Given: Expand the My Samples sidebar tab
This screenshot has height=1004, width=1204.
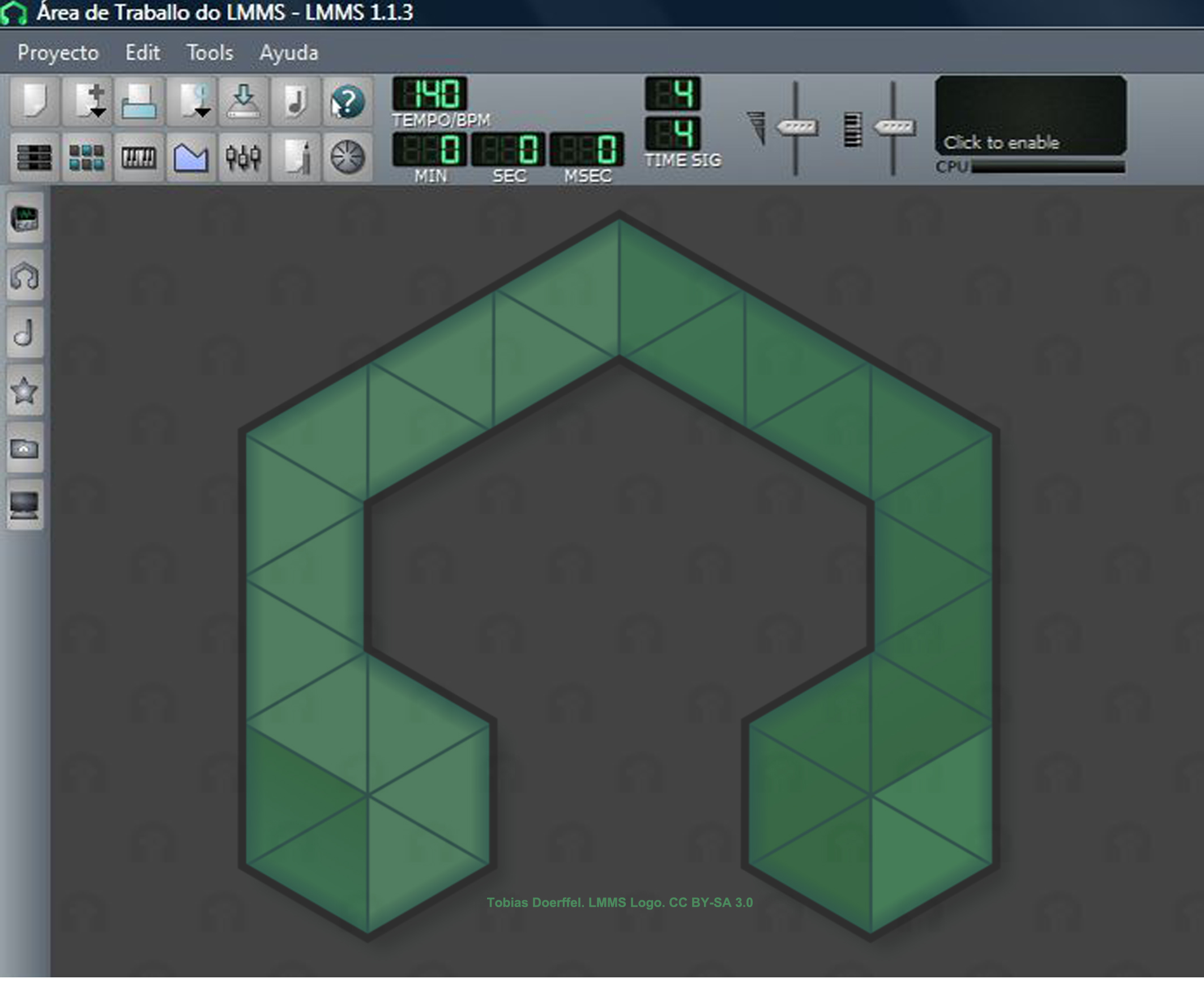Looking at the screenshot, I should [x=25, y=333].
